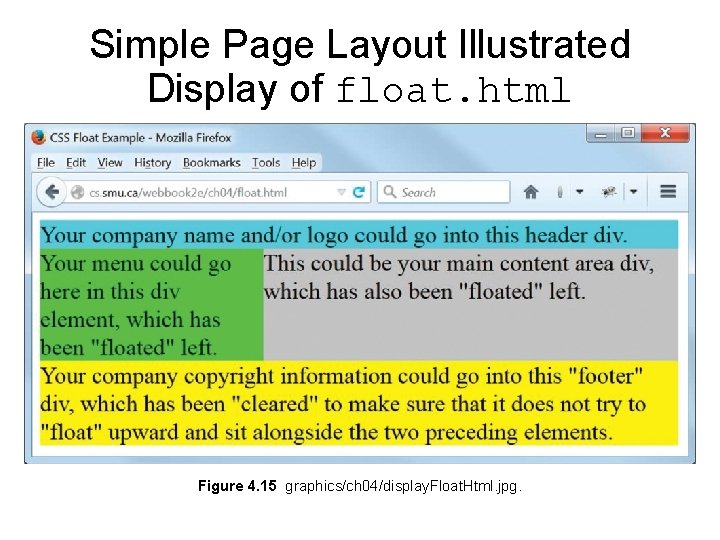720x540 pixels.
Task: Open the Tools menu
Action: tap(266, 163)
